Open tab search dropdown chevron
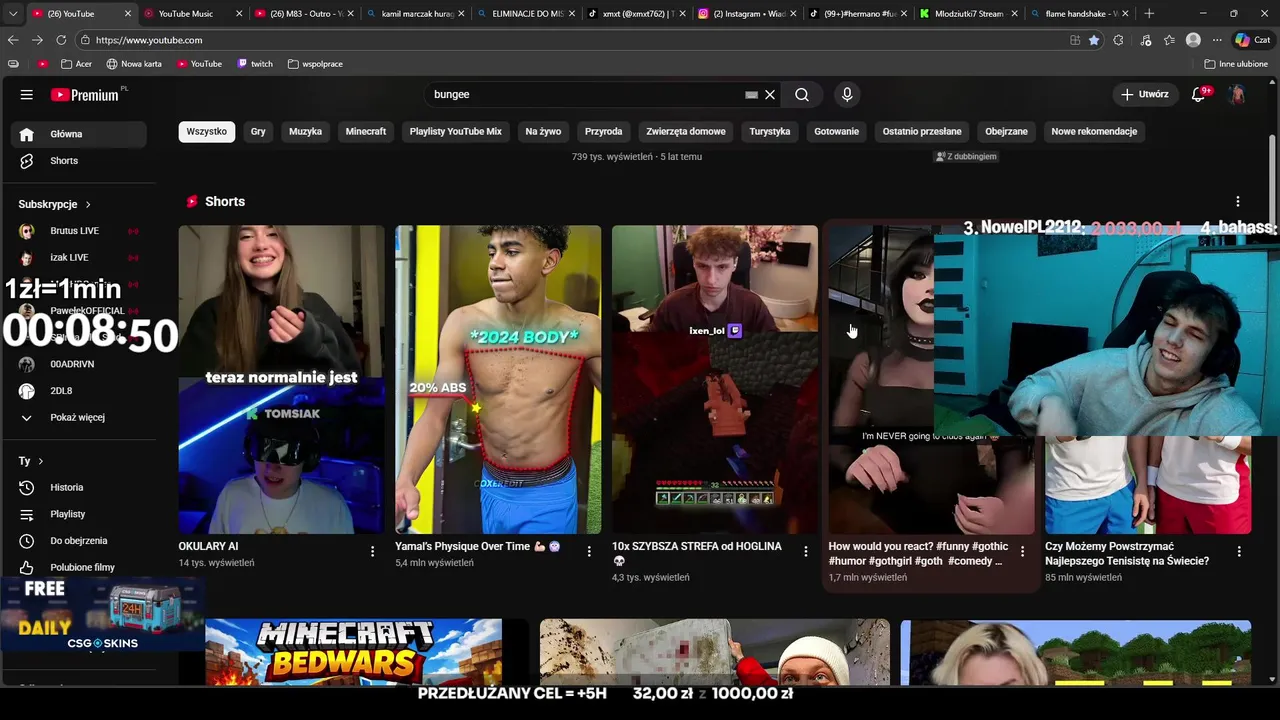 point(13,14)
